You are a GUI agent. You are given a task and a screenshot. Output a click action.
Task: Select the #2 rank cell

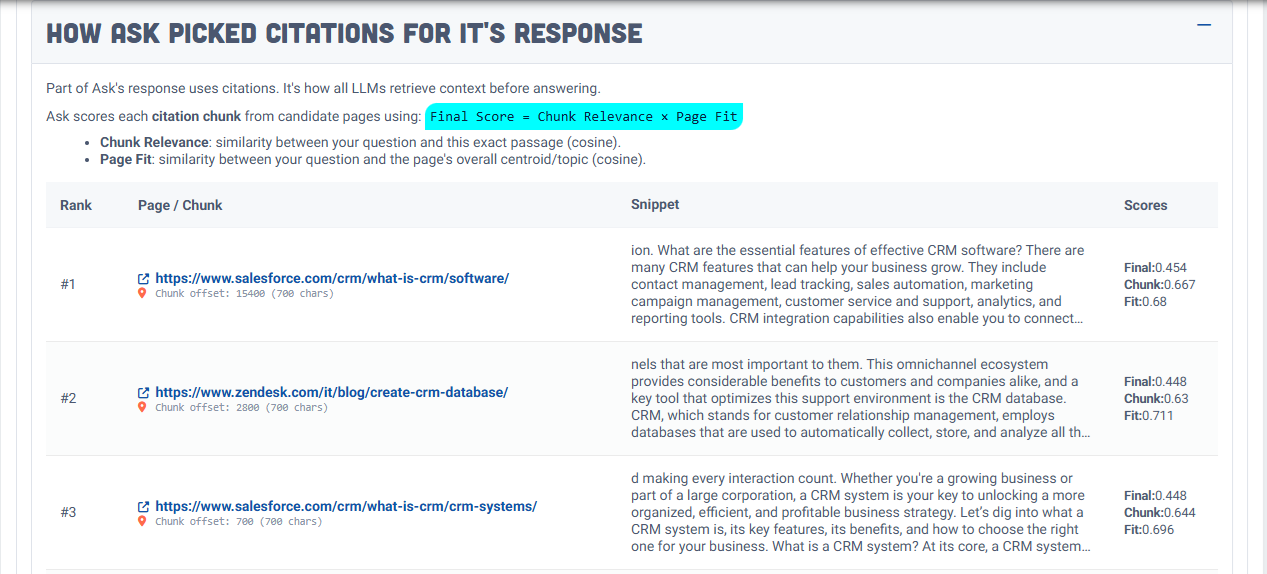pos(68,398)
